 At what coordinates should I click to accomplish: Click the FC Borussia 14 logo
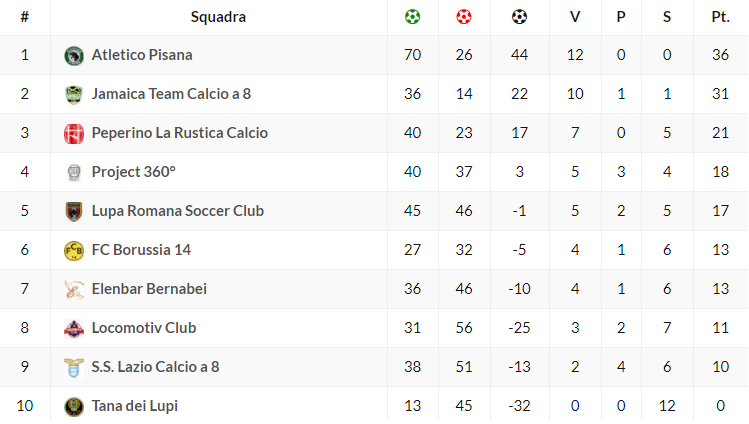(x=73, y=250)
